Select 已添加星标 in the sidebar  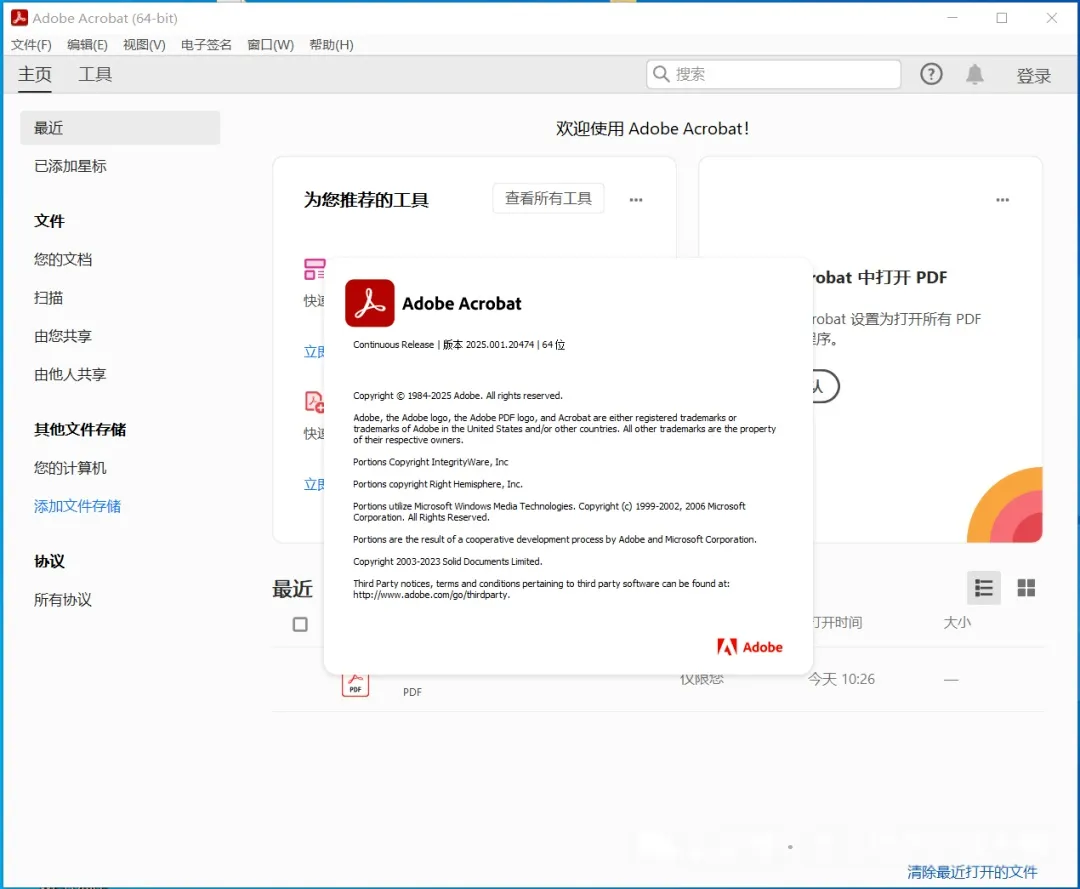click(70, 166)
